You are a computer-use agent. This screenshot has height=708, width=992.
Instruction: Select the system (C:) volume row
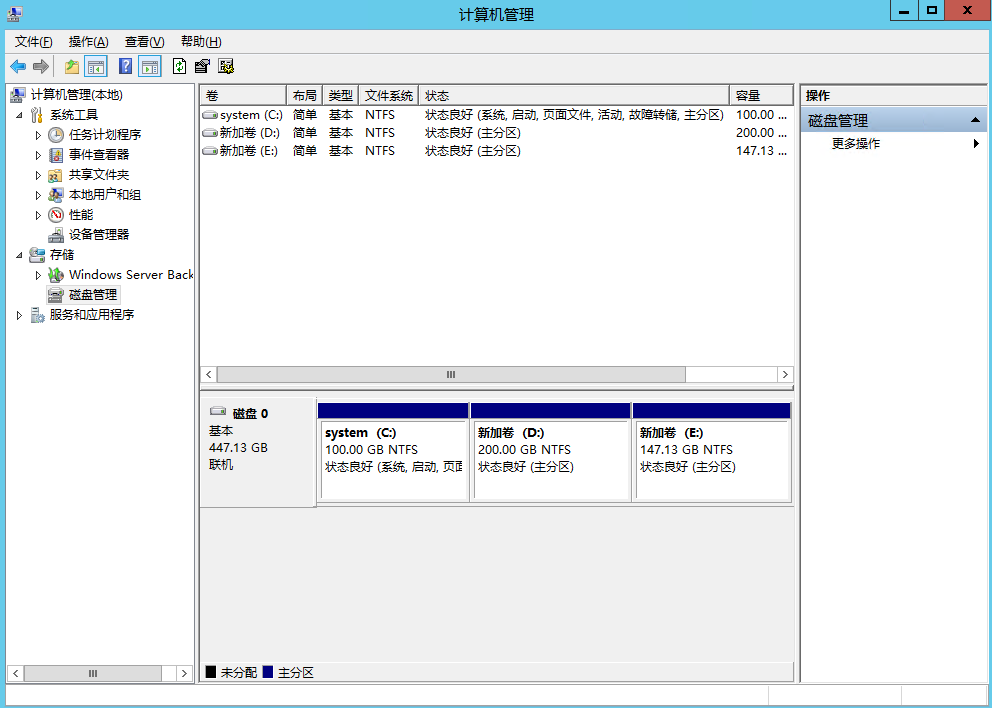click(x=246, y=114)
